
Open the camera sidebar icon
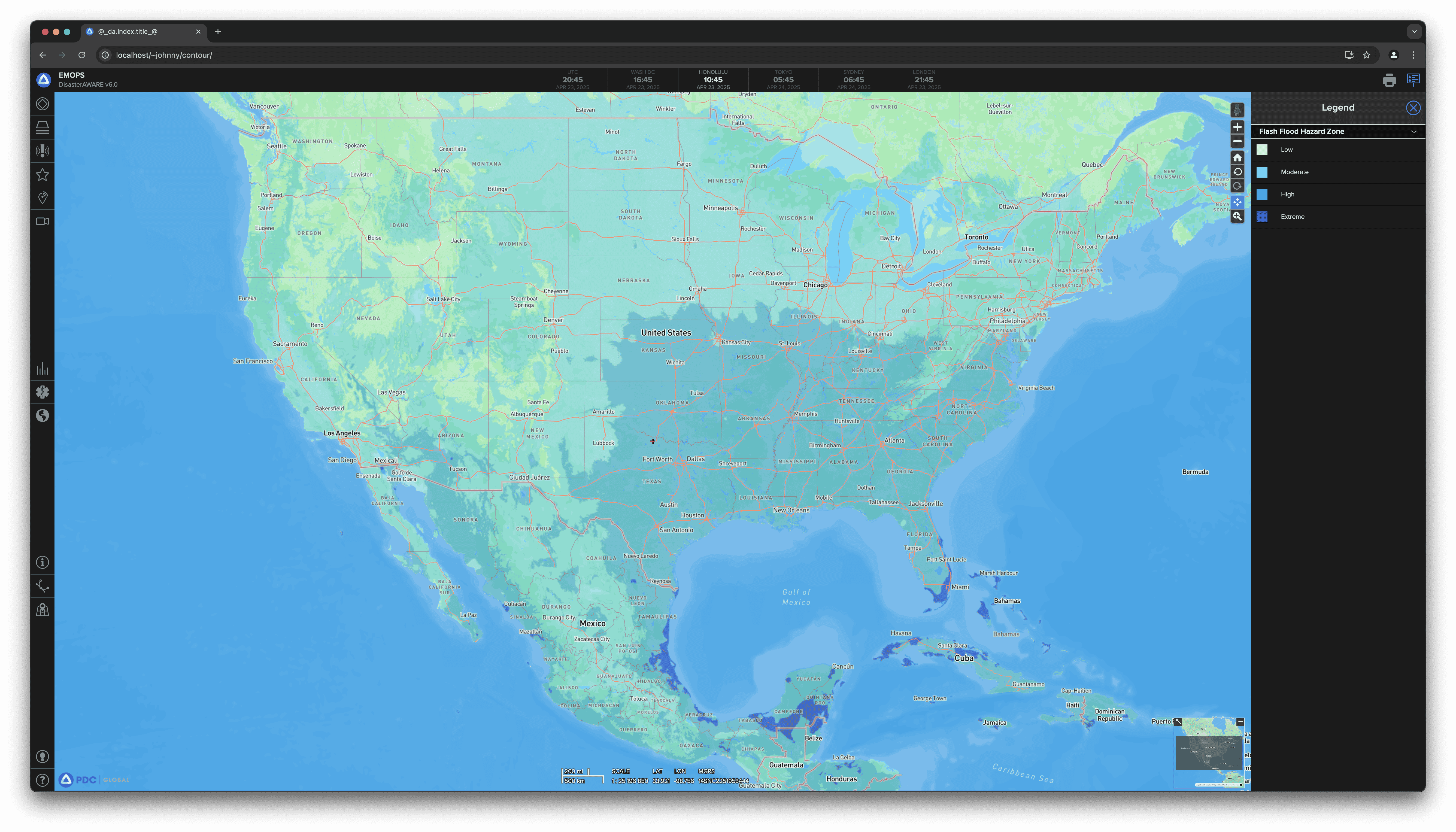coord(42,221)
